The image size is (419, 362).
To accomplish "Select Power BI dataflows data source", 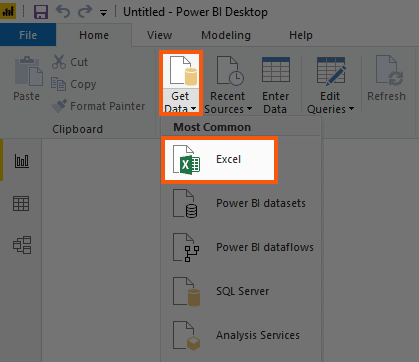I will click(241, 247).
